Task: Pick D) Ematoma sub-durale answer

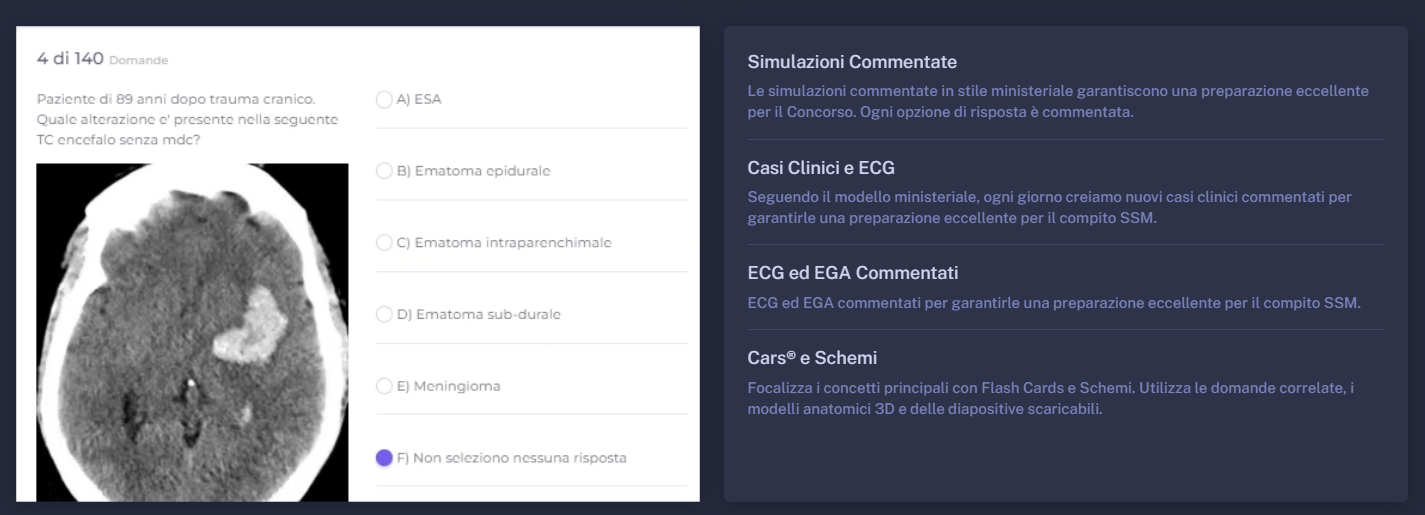Action: (x=384, y=314)
